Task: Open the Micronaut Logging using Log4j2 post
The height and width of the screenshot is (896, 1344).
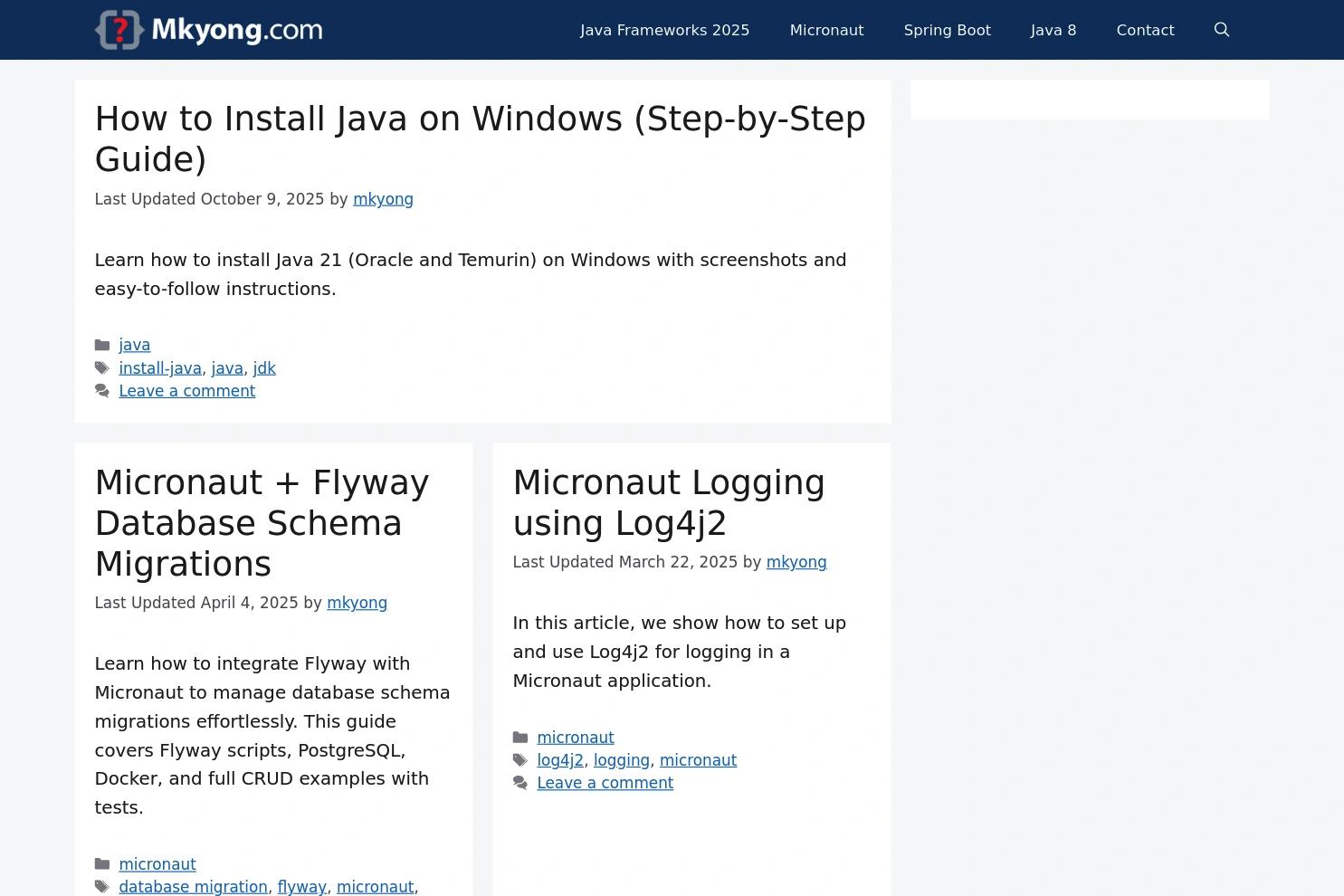Action: 669,503
